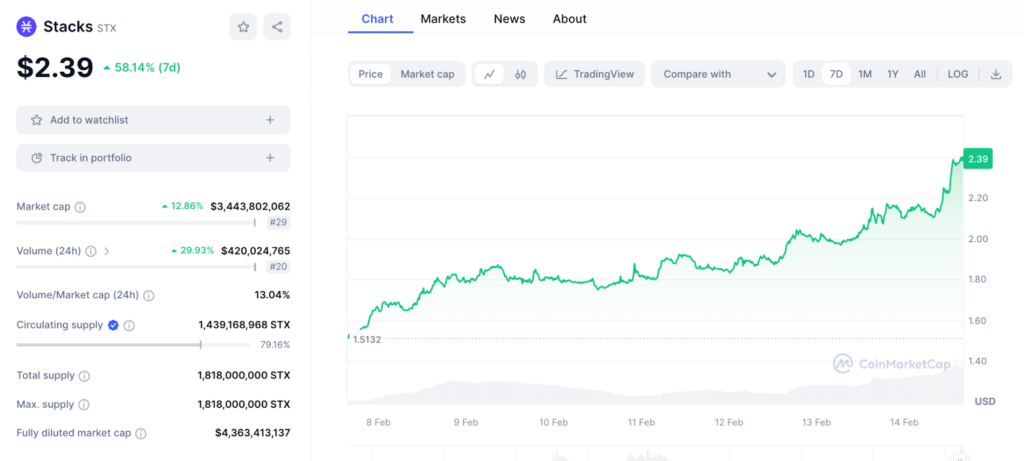Open TradingView chart button
1024x461 pixels.
point(594,74)
